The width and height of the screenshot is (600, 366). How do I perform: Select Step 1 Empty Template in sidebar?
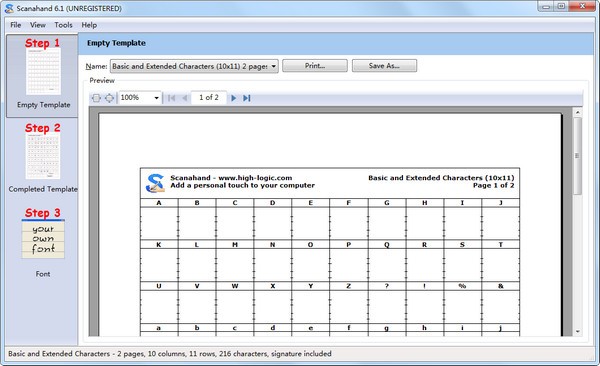pos(42,75)
